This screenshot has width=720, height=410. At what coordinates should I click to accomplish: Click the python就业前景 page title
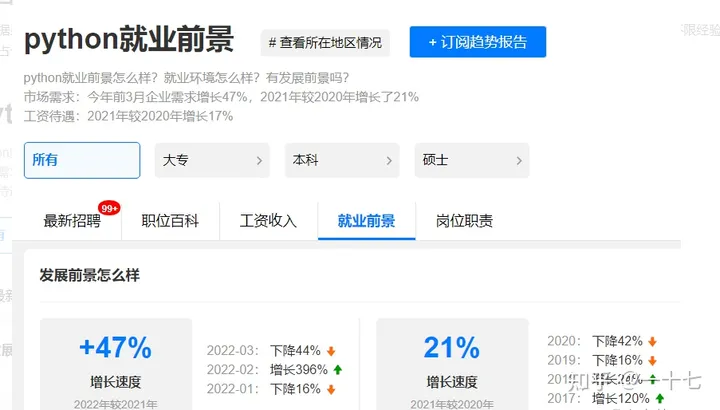pyautogui.click(x=129, y=39)
